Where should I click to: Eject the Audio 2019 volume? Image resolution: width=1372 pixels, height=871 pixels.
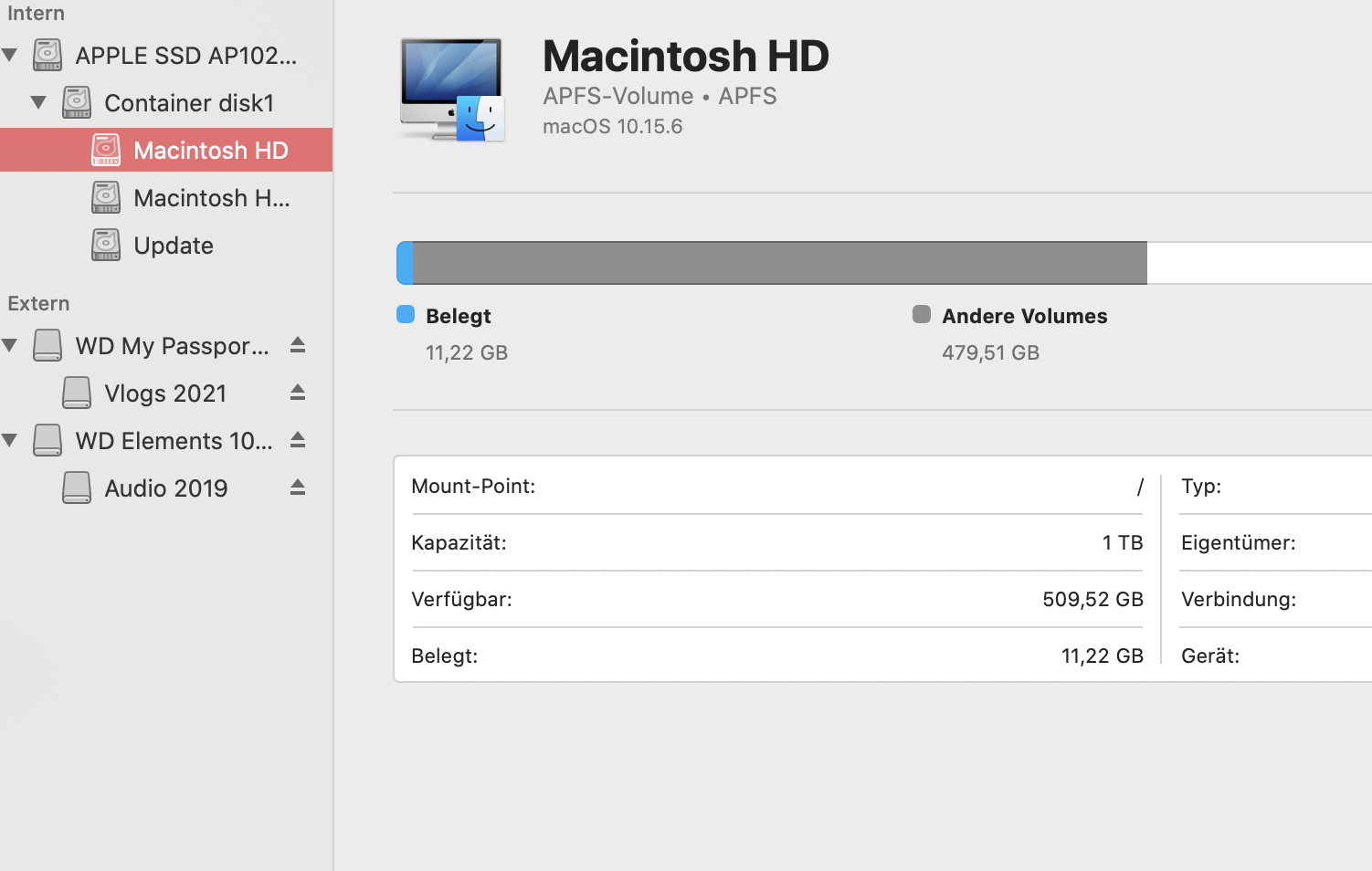coord(297,488)
